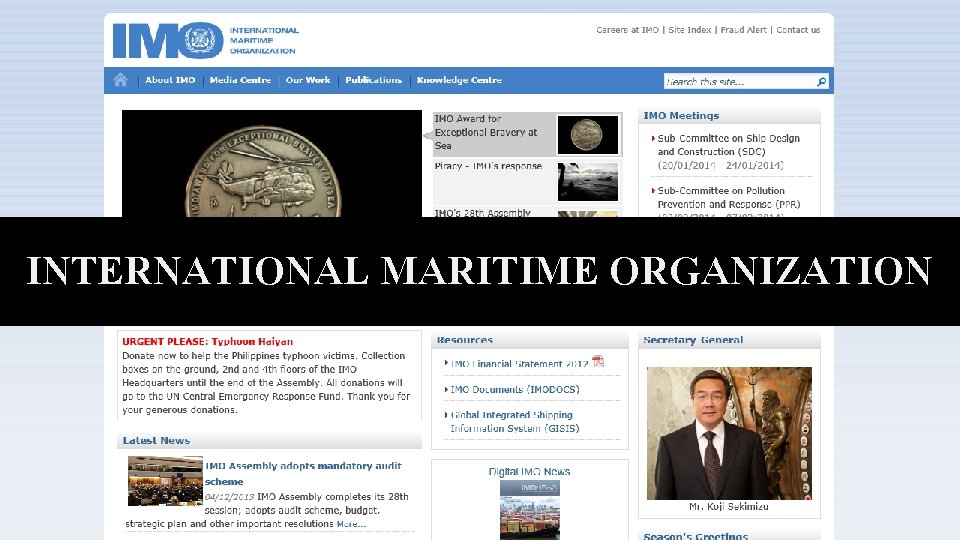Click the bravery medal thumbnail
Image resolution: width=960 pixels, height=540 pixels.
pos(588,135)
